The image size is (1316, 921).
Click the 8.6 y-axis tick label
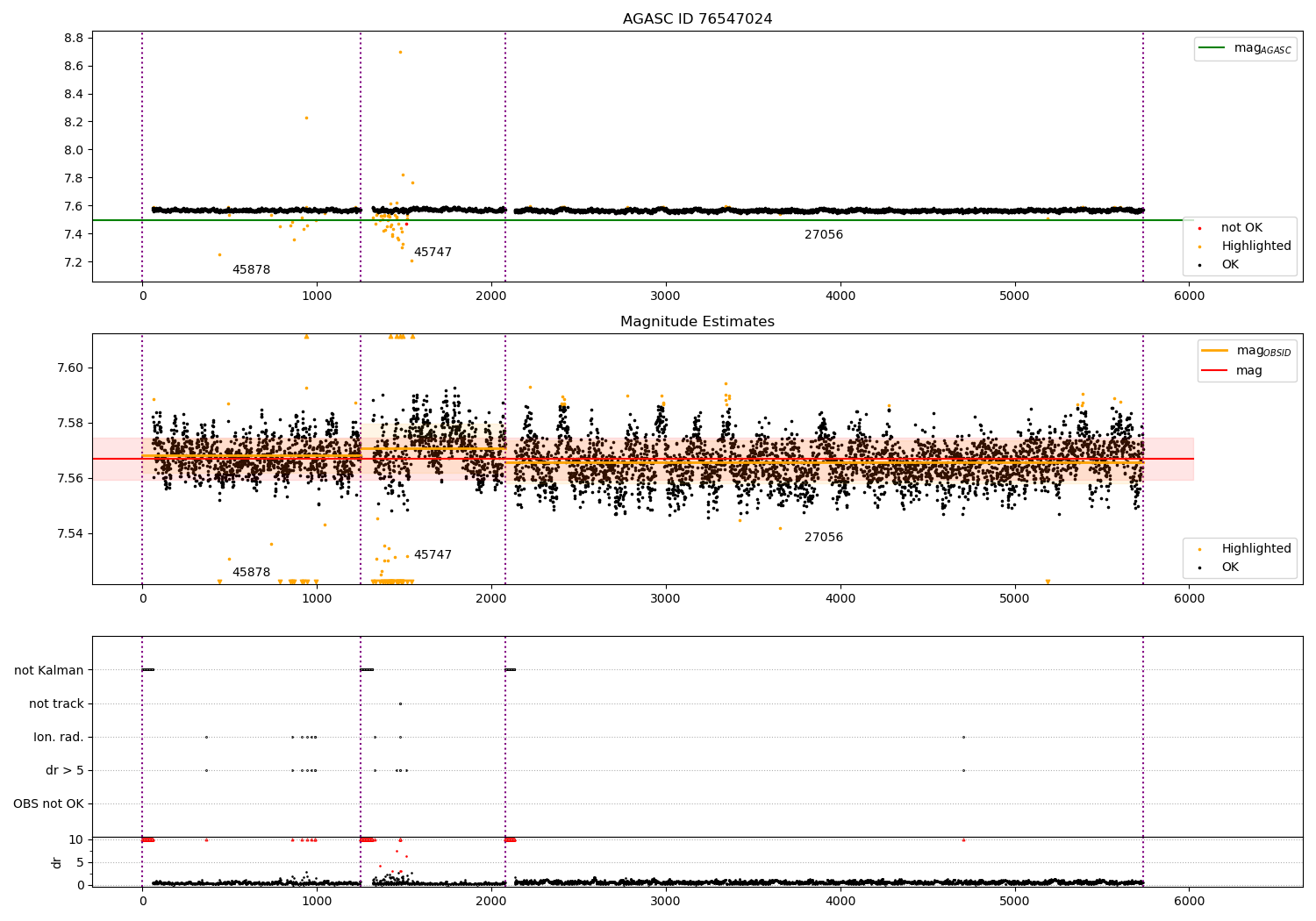pyautogui.click(x=74, y=66)
